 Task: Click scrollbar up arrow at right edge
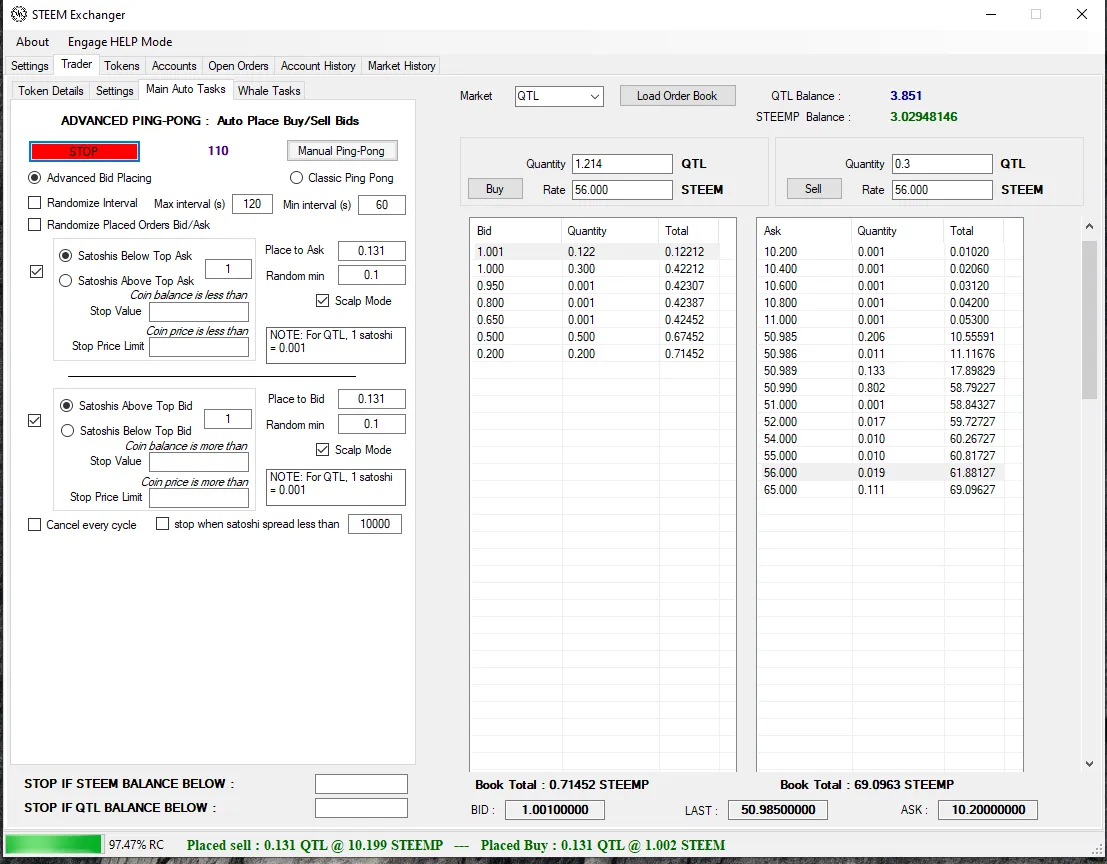(x=1089, y=227)
